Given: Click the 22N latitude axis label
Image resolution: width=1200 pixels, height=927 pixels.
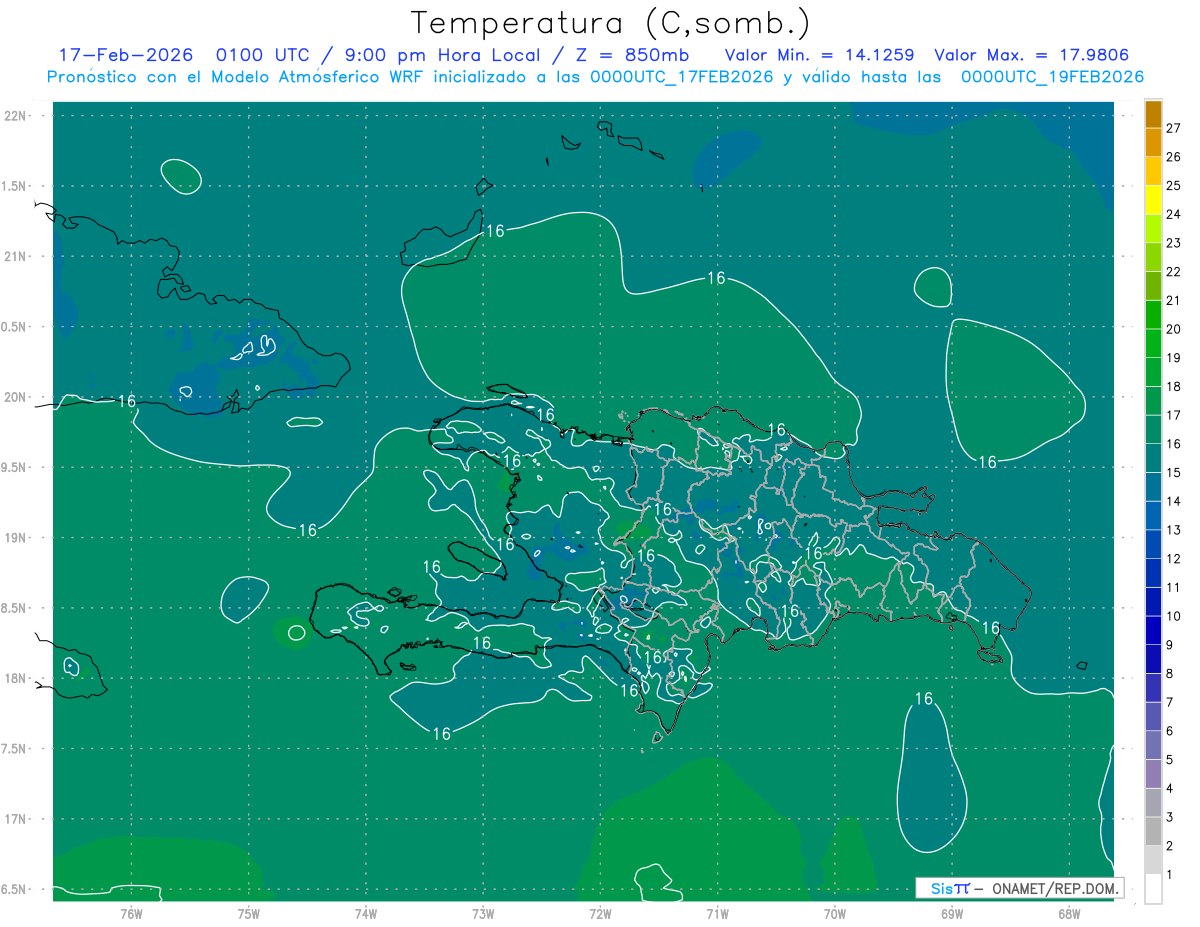Looking at the screenshot, I should point(17,115).
